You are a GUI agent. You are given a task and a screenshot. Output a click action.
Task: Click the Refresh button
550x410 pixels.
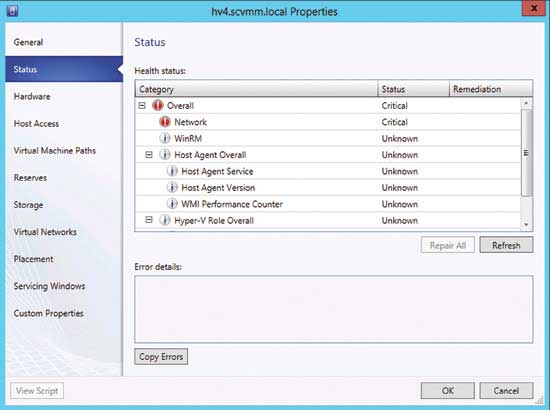tap(506, 245)
